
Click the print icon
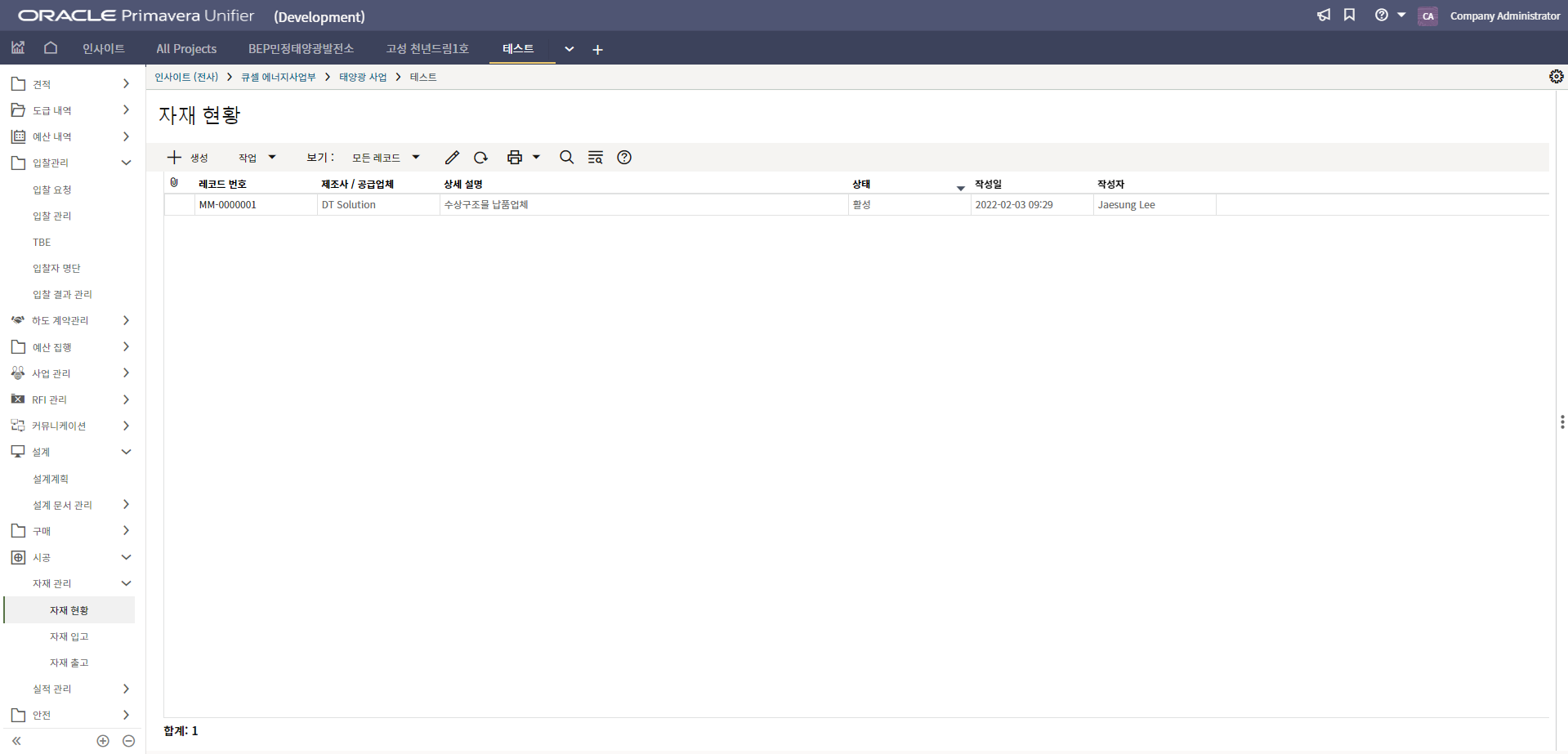click(x=514, y=158)
